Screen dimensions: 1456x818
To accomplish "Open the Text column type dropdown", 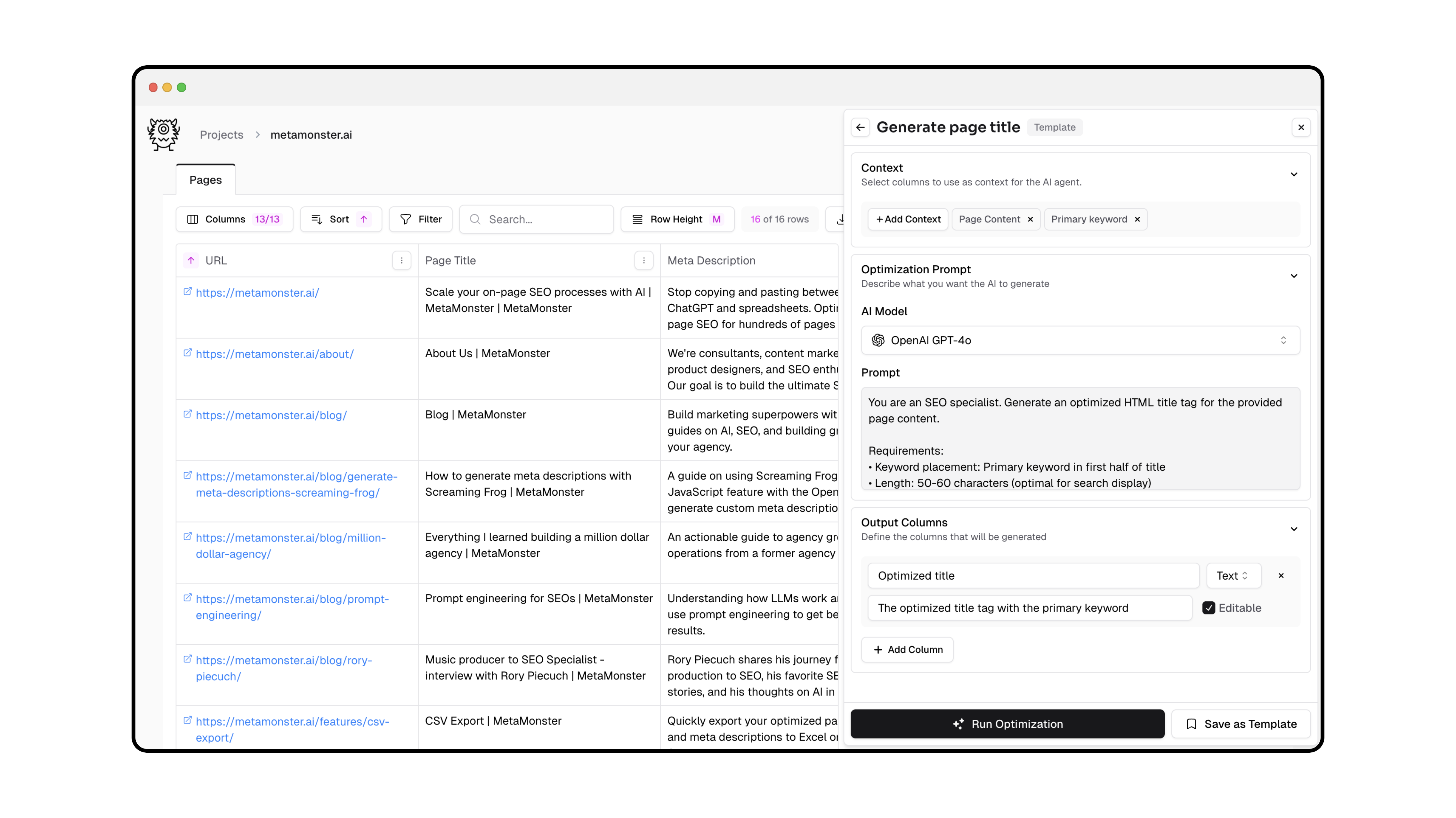I will point(1233,576).
